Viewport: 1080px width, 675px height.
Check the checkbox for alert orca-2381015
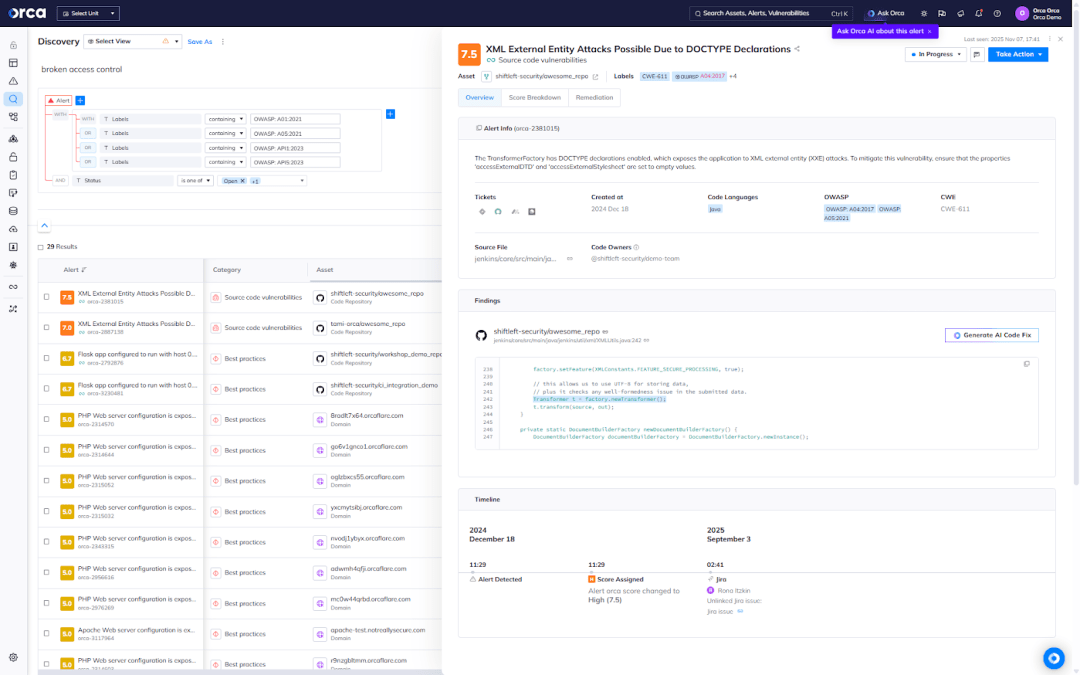pos(45,298)
